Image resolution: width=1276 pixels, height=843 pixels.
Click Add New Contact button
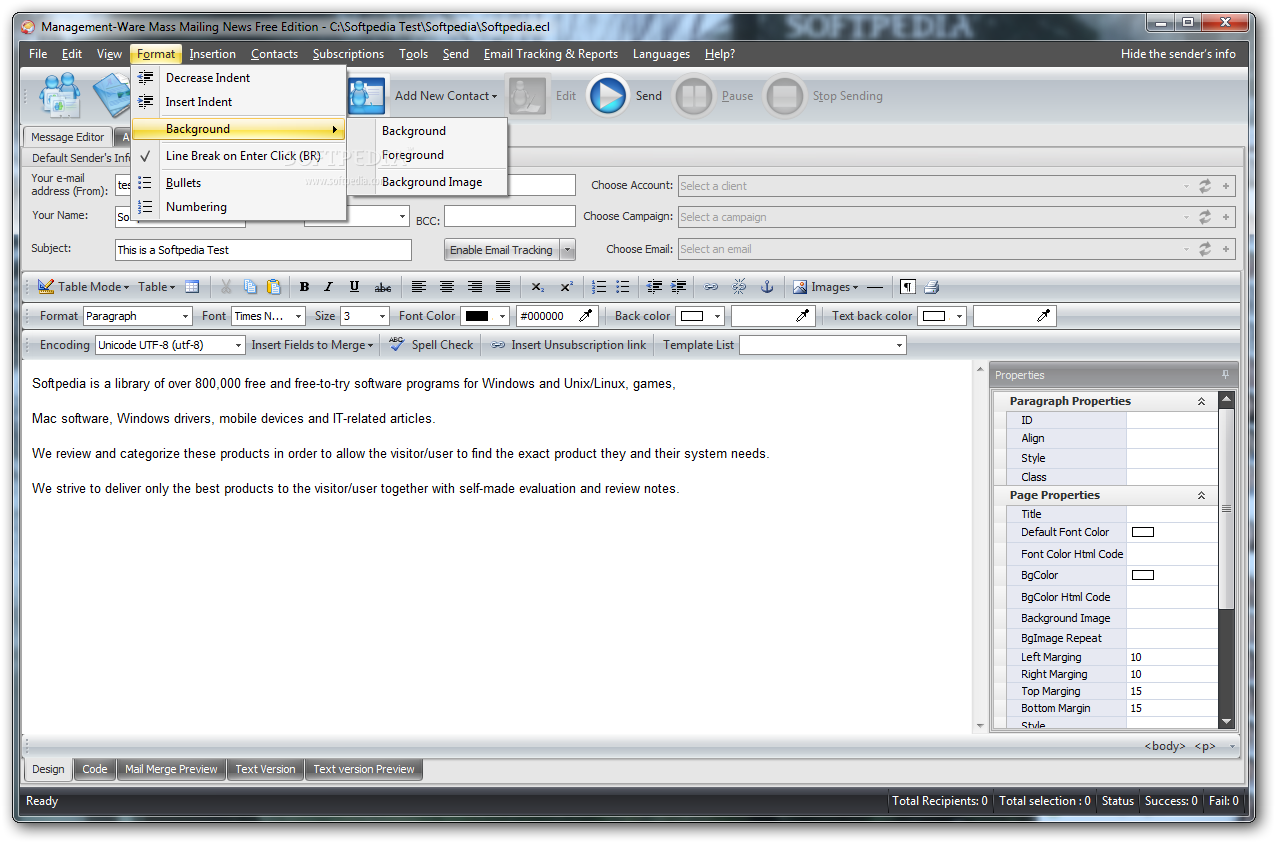click(445, 96)
